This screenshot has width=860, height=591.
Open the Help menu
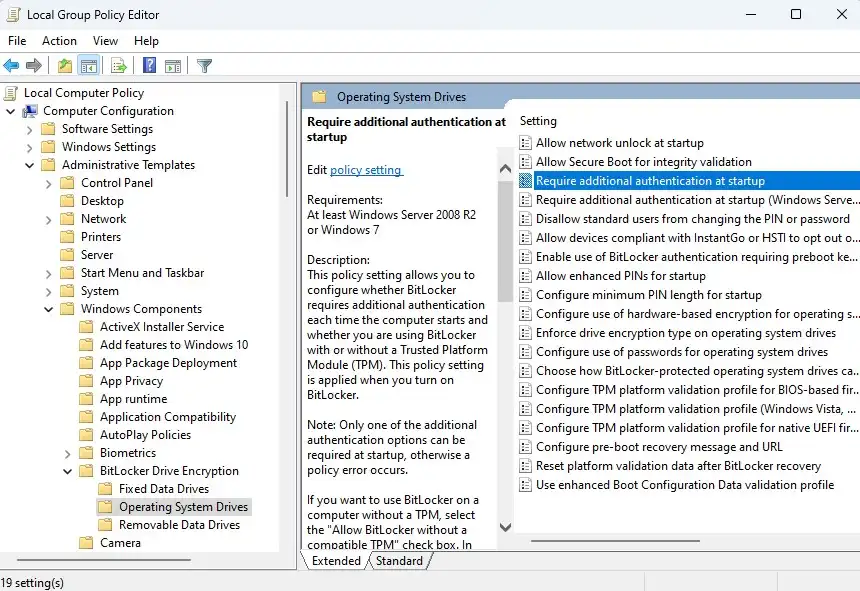click(x=146, y=41)
